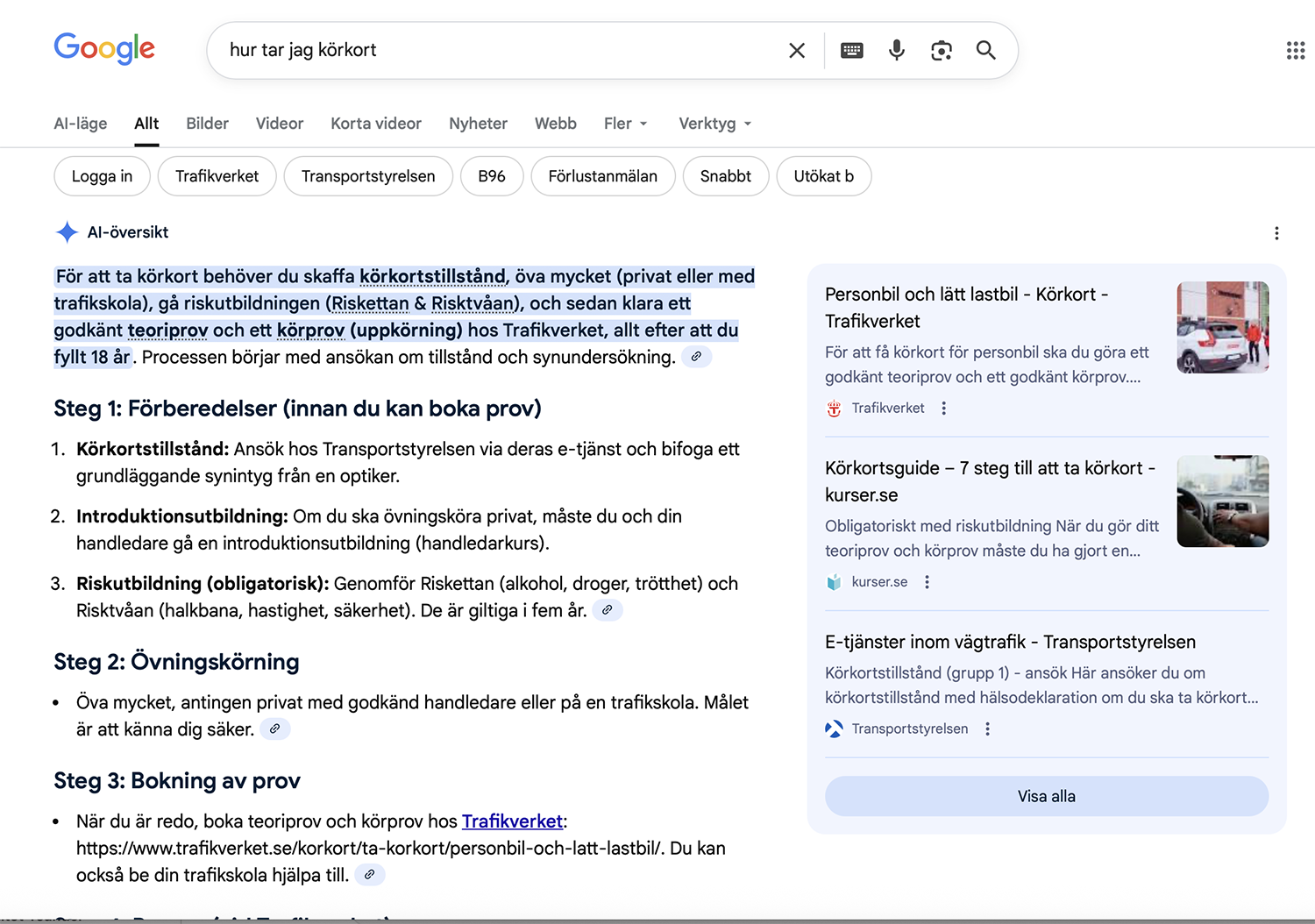Follow the Trafikverket hyperlink in Steg 3
This screenshot has height=924, width=1315.
512,821
